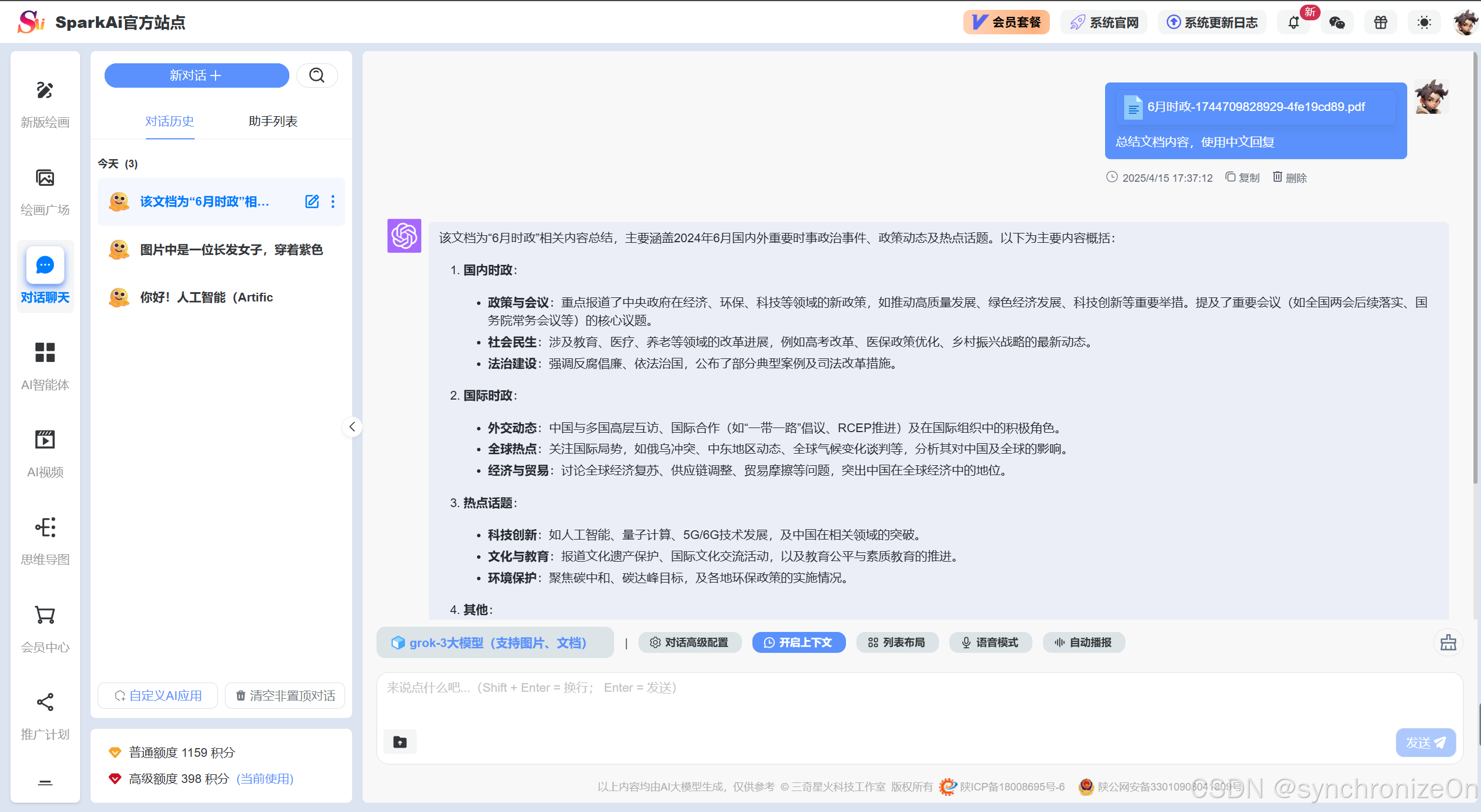This screenshot has height=812, width=1481.
Task: Toggle the 自动播报 auto broadcast option
Action: point(1083,642)
